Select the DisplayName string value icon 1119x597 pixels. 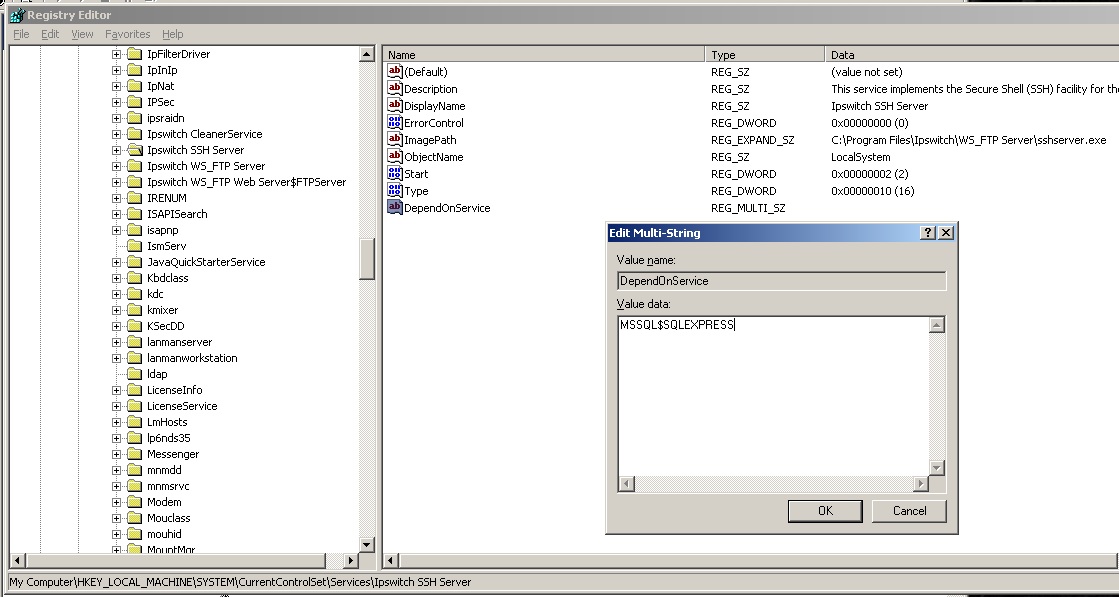395,106
